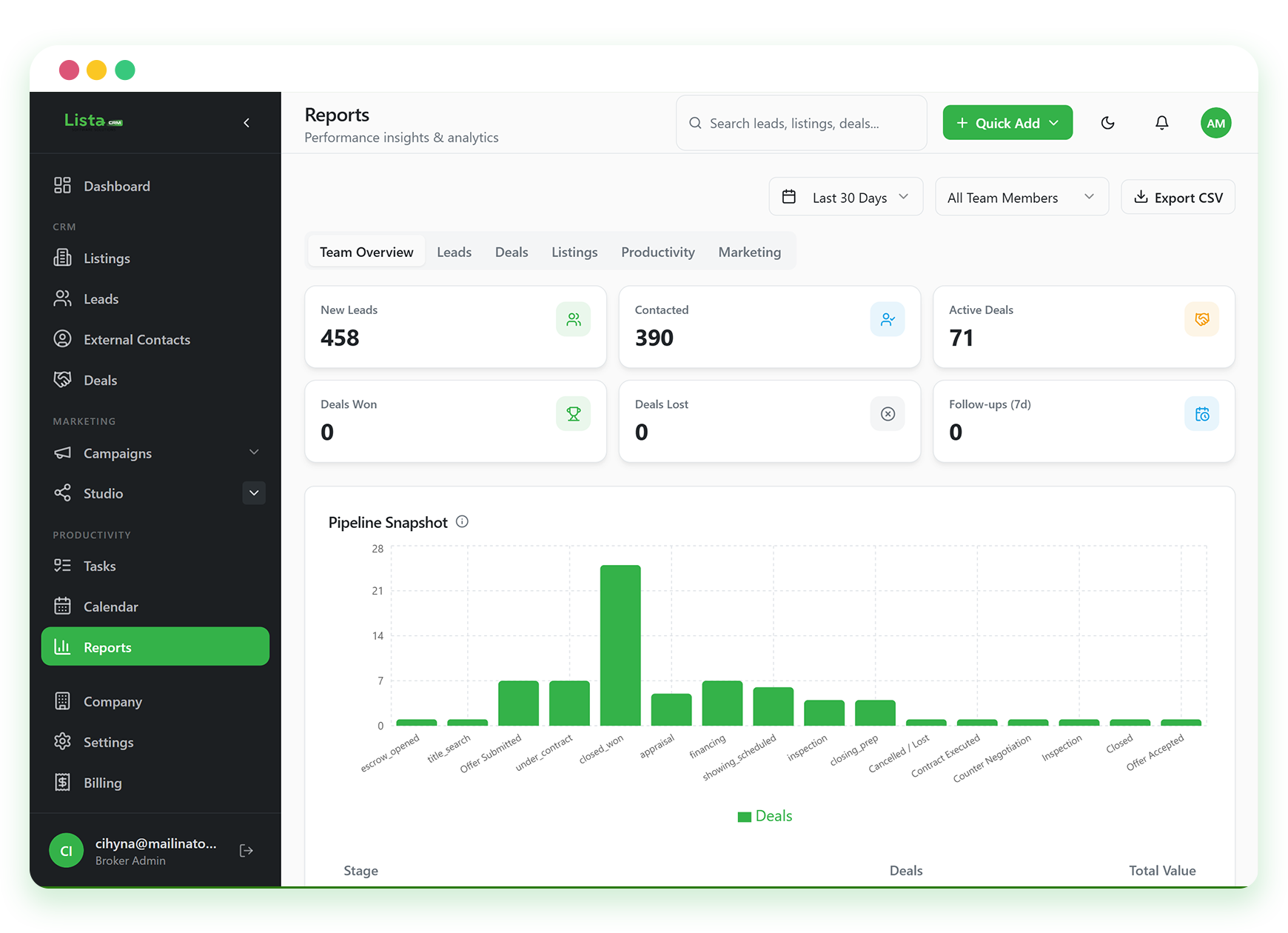Screen dimensions: 1288x933
Task: Toggle the Deals legend series in chart
Action: coord(765,816)
